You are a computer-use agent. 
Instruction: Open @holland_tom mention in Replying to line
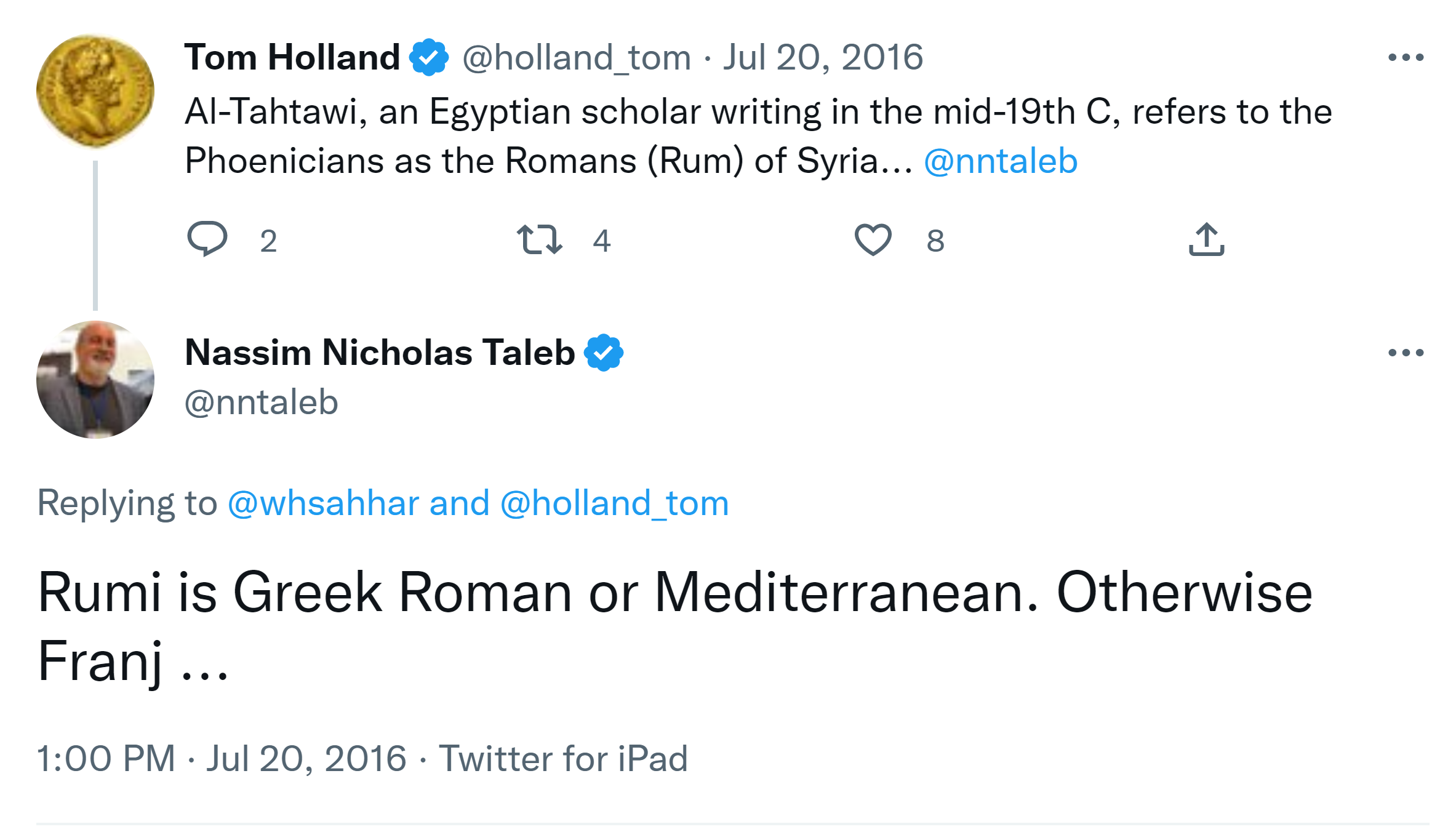coord(614,503)
